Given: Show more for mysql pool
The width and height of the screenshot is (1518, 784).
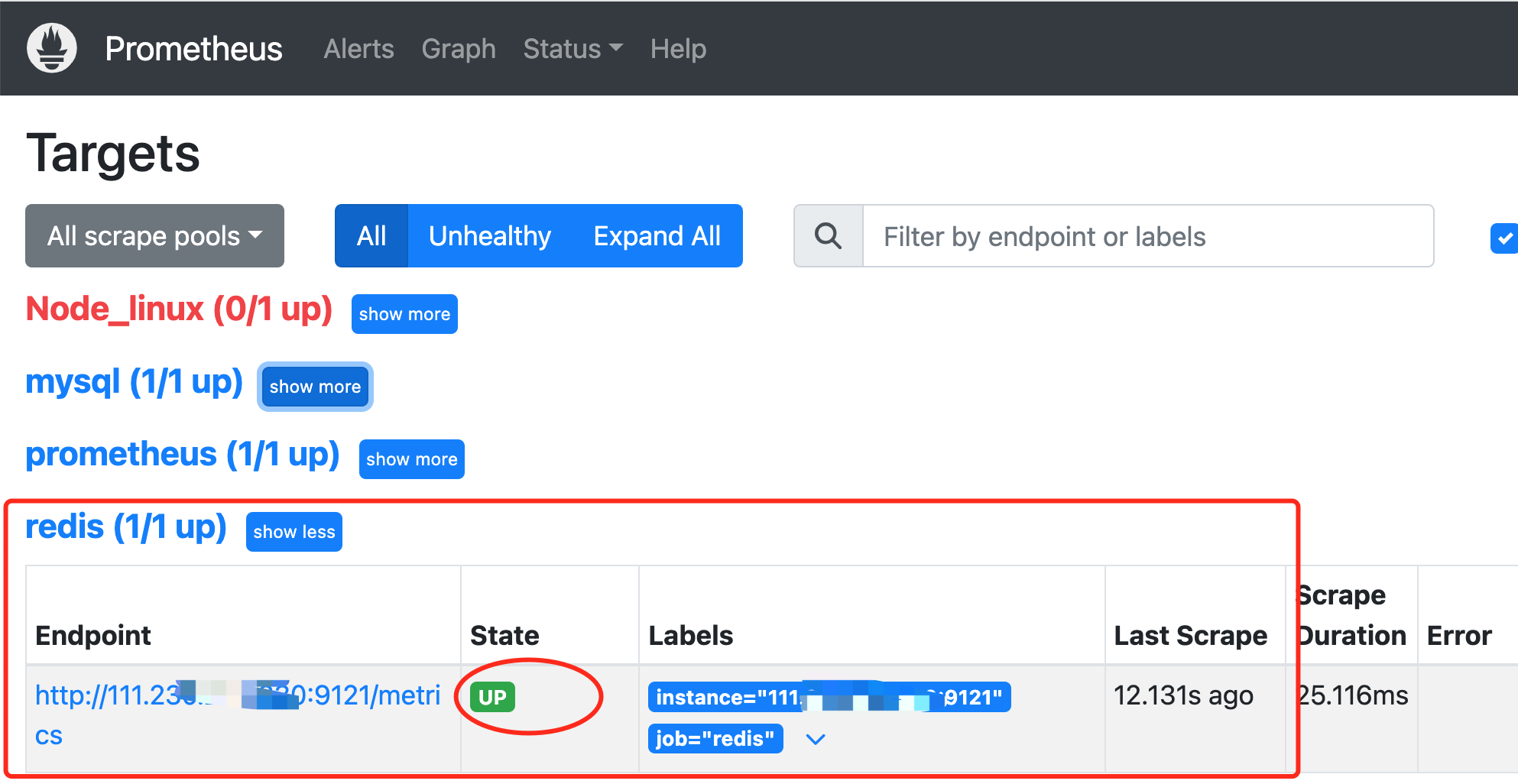Looking at the screenshot, I should (x=315, y=387).
